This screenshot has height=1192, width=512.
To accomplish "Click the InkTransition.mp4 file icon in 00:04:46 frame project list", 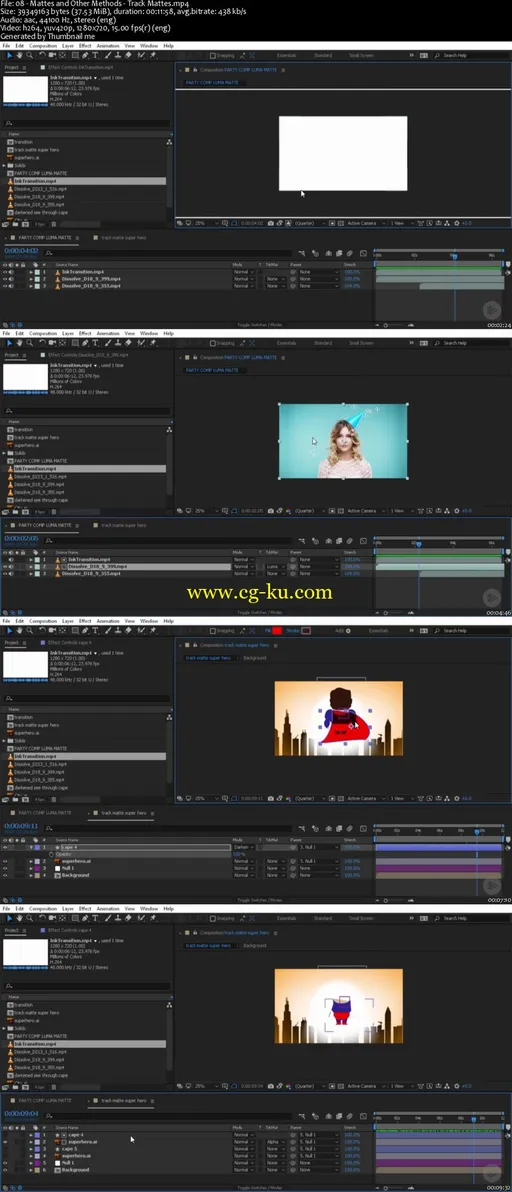I will tap(11, 469).
